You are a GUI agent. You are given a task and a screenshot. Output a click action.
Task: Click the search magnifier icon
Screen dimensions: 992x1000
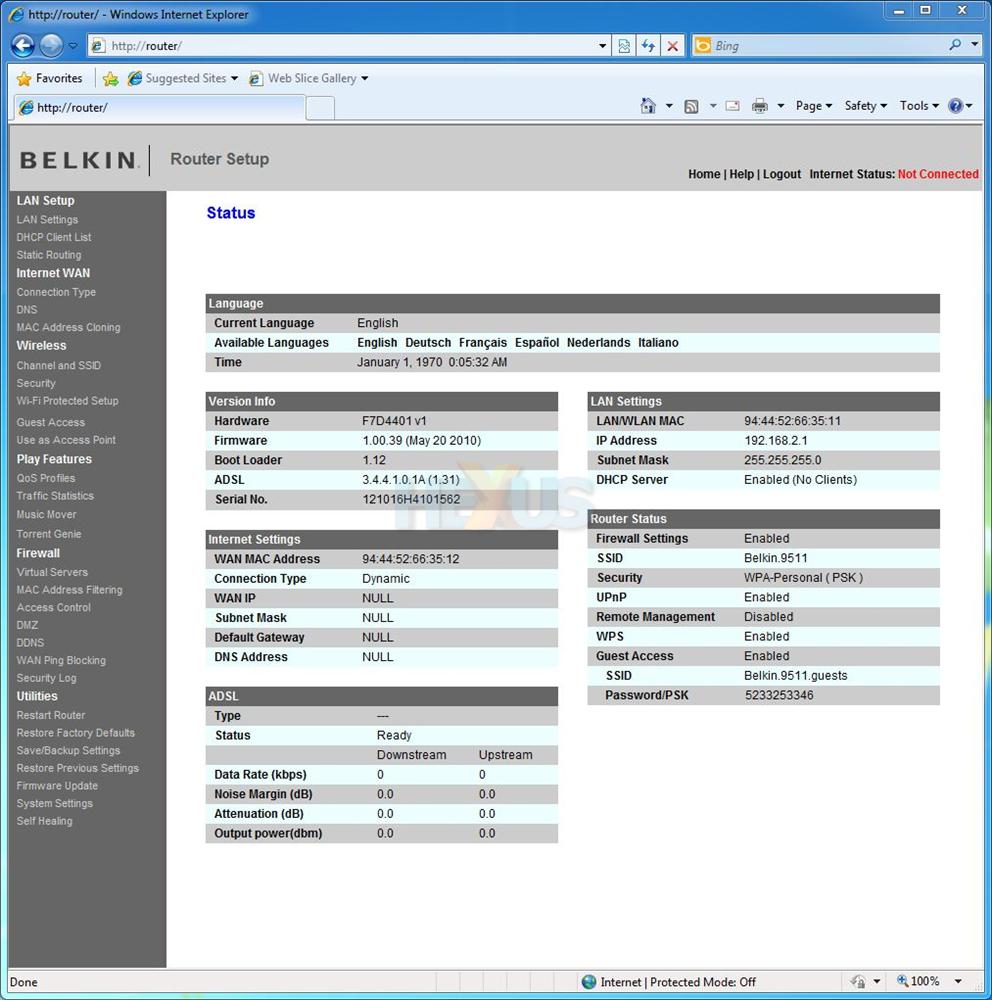point(955,45)
